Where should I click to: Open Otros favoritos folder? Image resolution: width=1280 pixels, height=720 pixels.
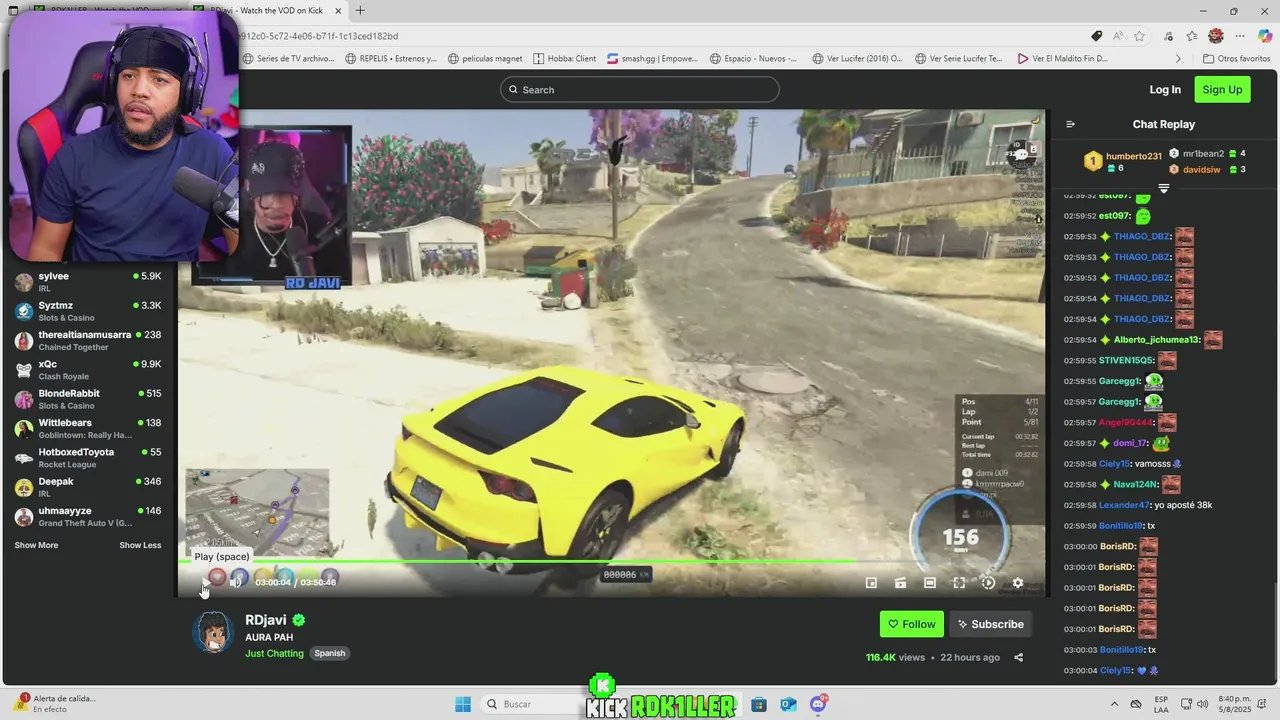pos(1236,59)
